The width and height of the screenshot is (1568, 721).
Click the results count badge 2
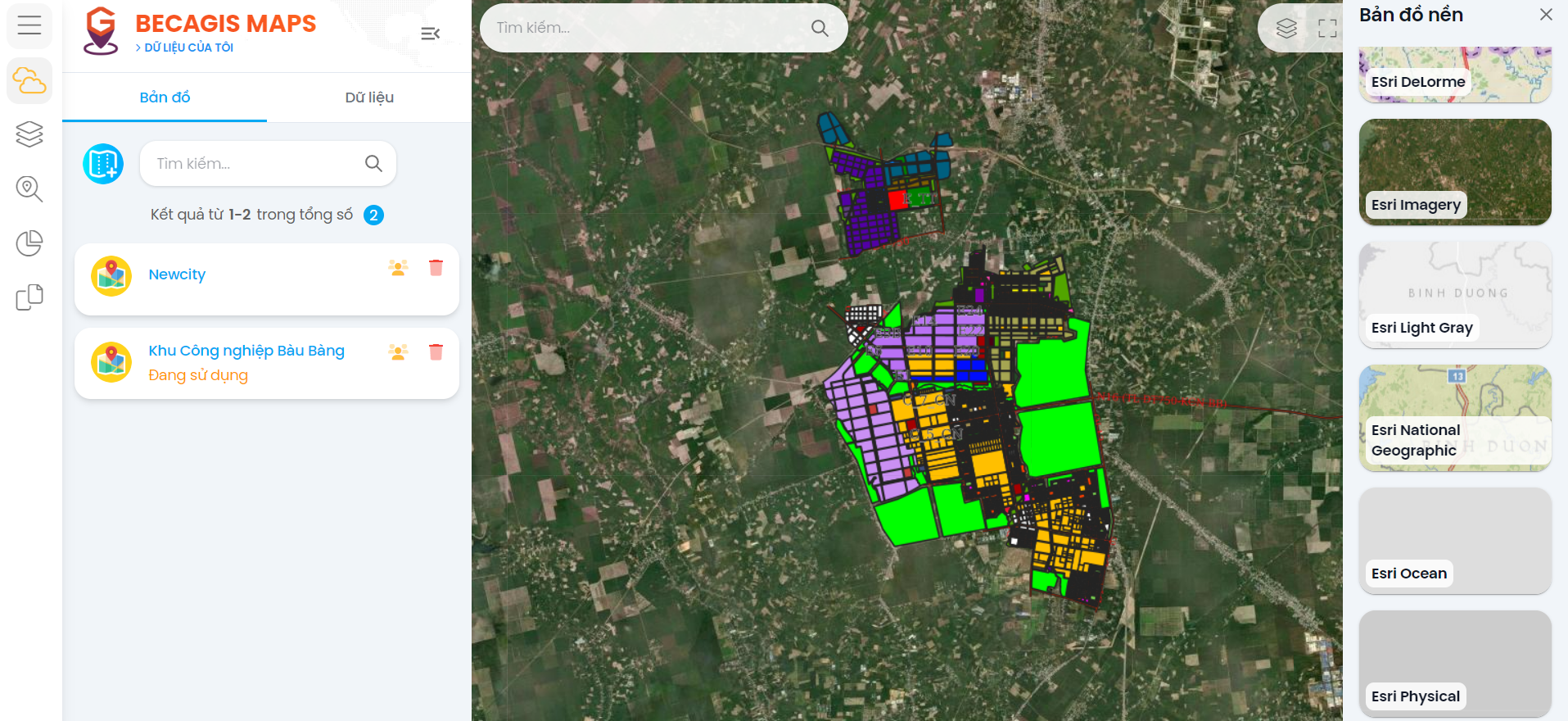point(373,215)
